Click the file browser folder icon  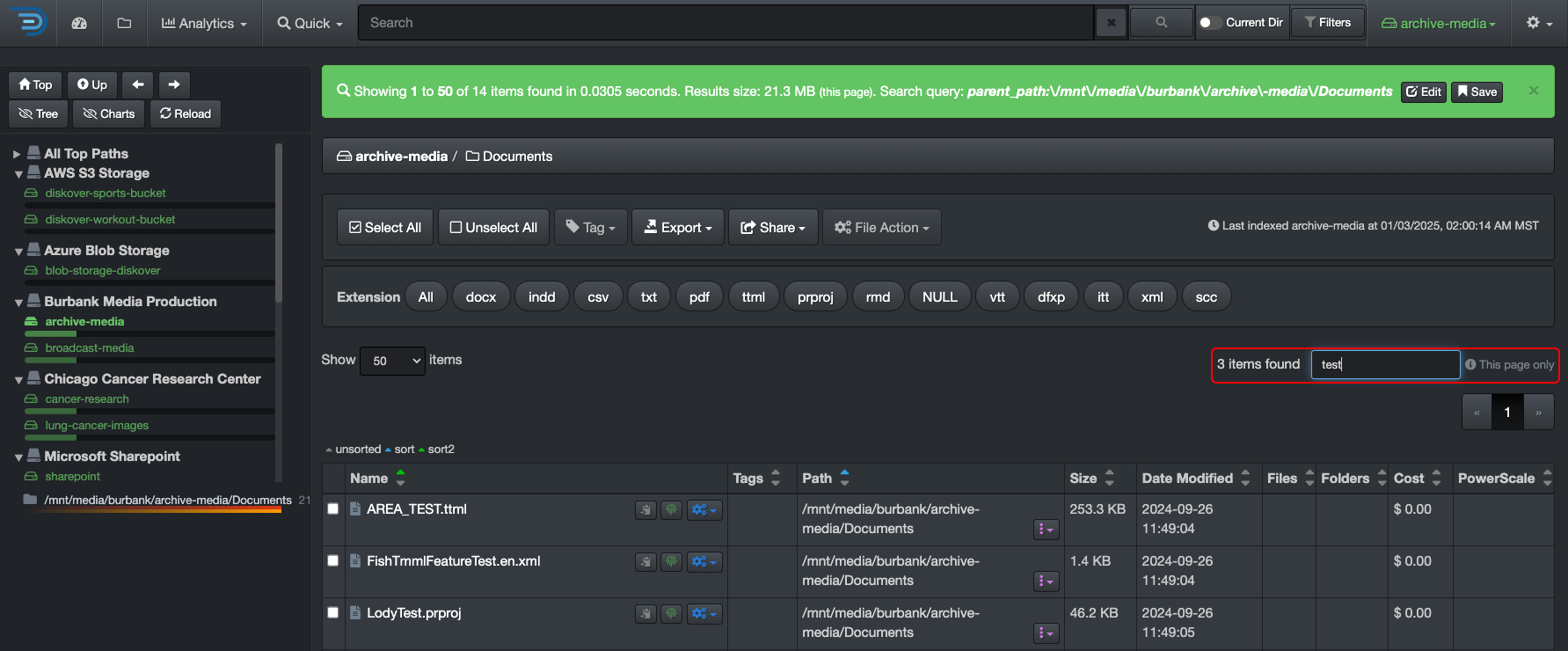click(124, 23)
